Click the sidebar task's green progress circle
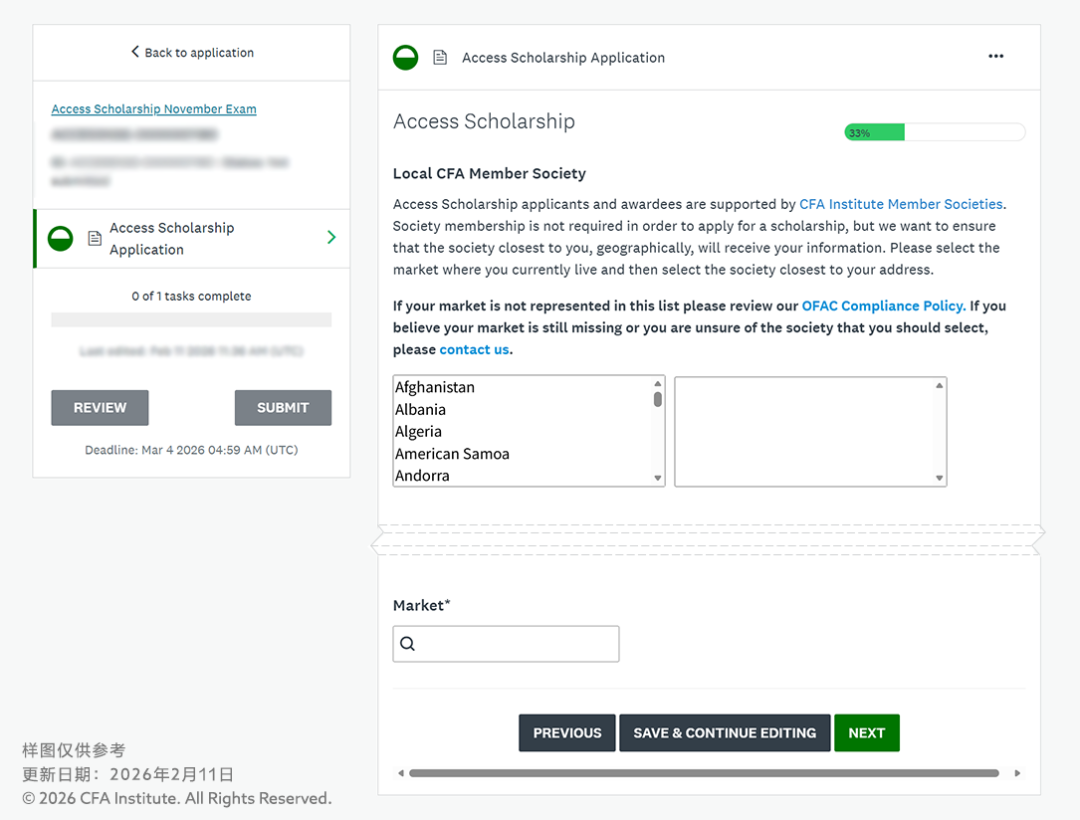The image size is (1080, 820). 61,239
